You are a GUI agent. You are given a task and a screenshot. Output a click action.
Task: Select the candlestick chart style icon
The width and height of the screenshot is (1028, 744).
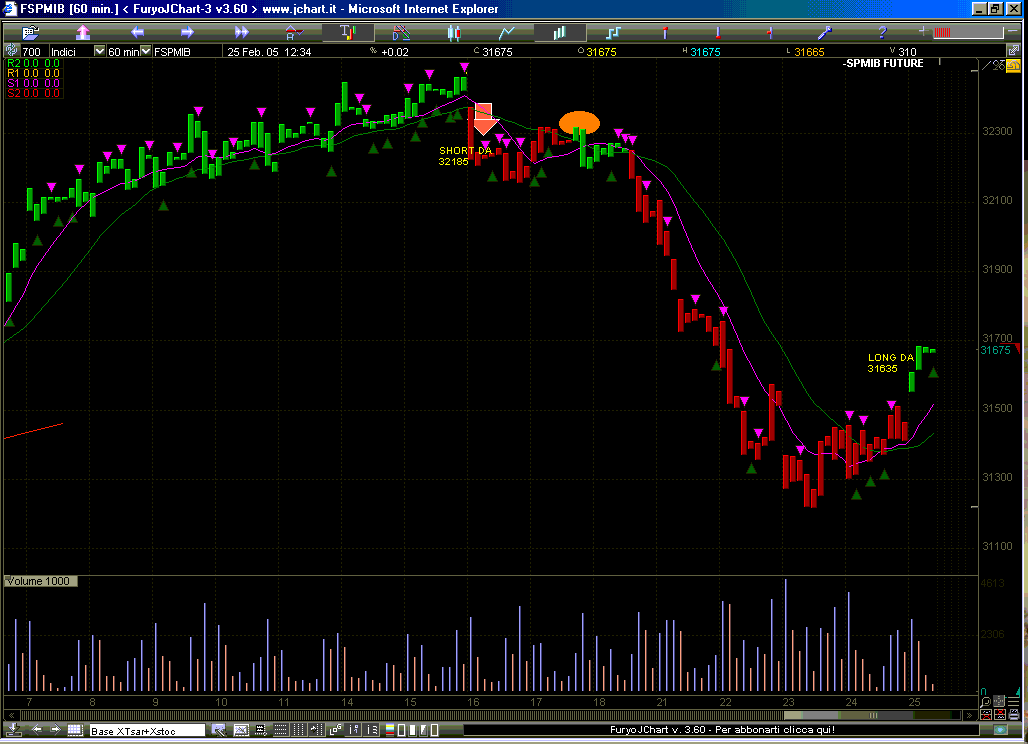tap(453, 33)
